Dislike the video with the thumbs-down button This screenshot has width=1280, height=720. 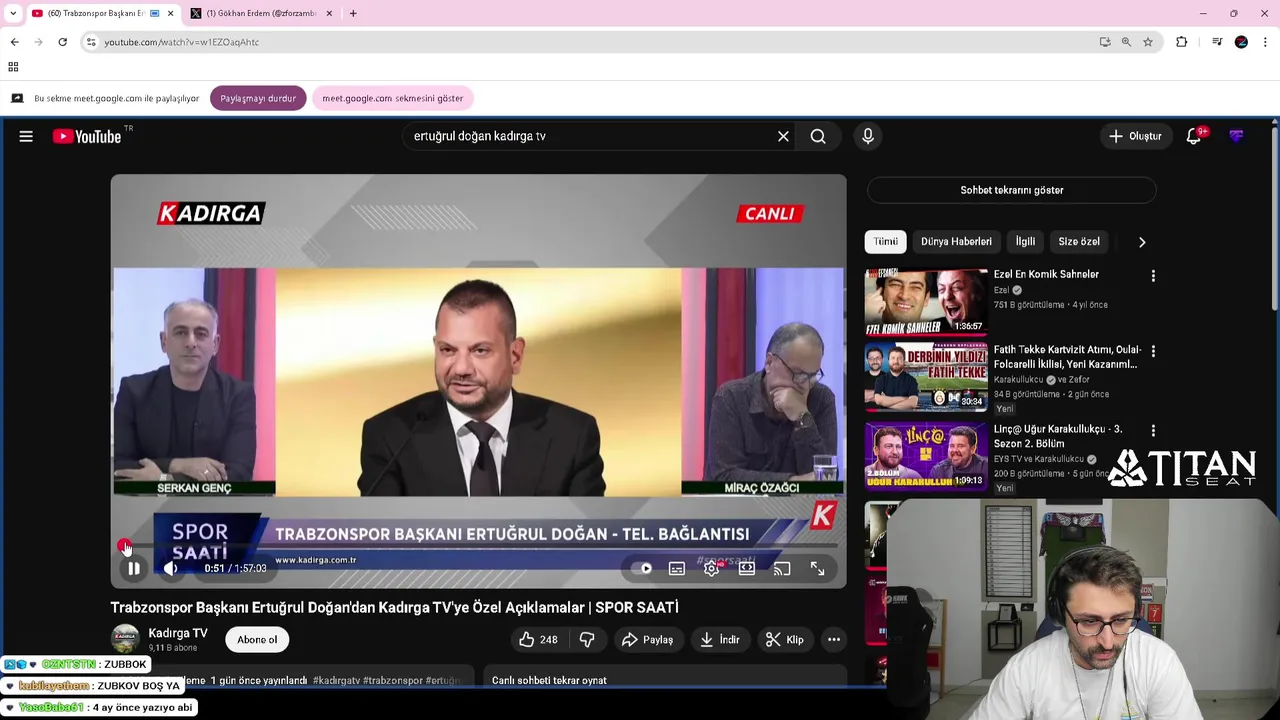[x=587, y=639]
